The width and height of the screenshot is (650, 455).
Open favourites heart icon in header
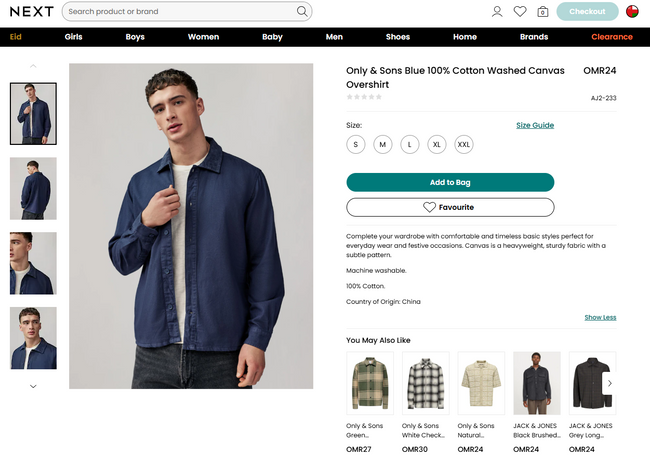[x=520, y=12]
